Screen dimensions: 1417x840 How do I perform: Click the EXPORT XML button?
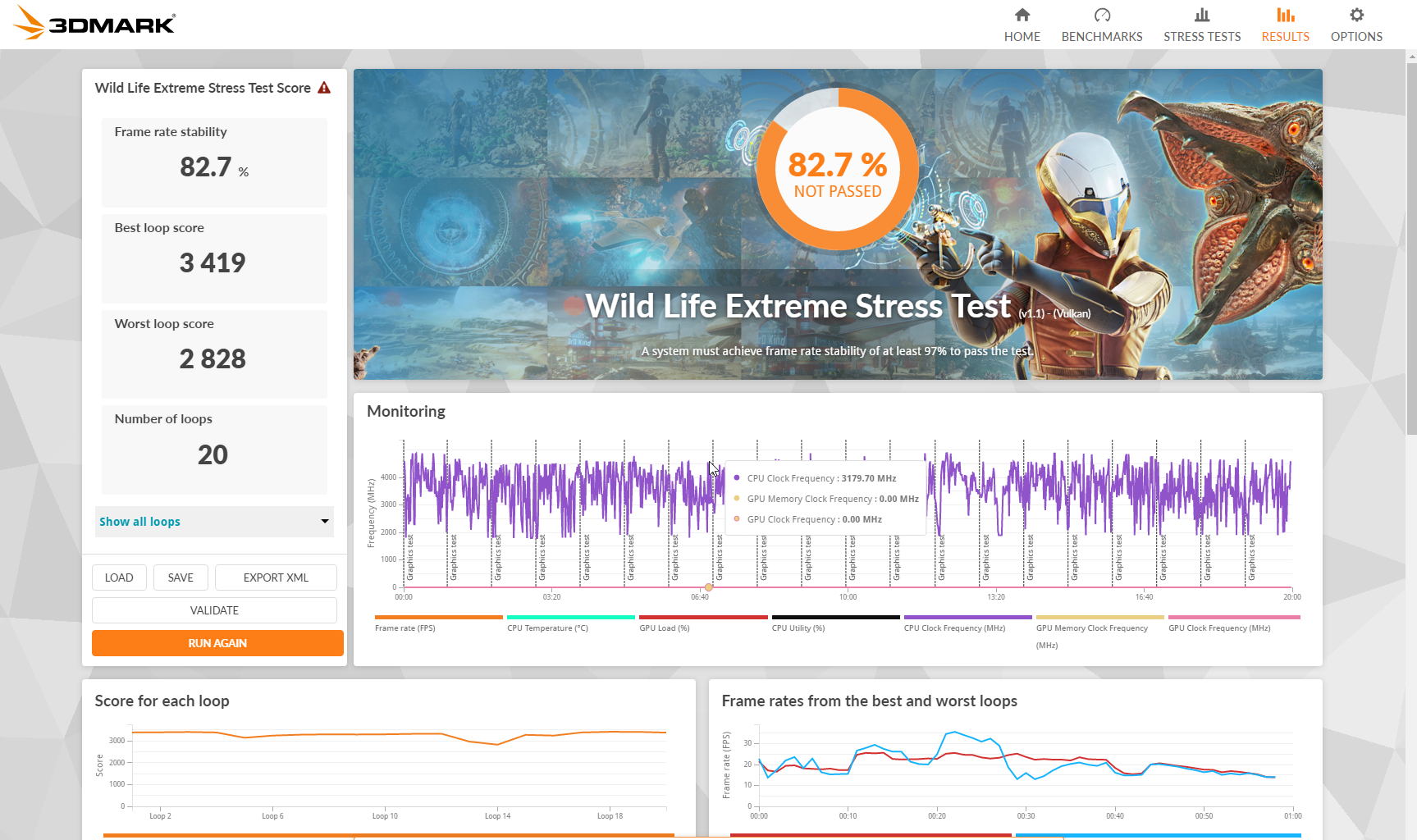[276, 577]
